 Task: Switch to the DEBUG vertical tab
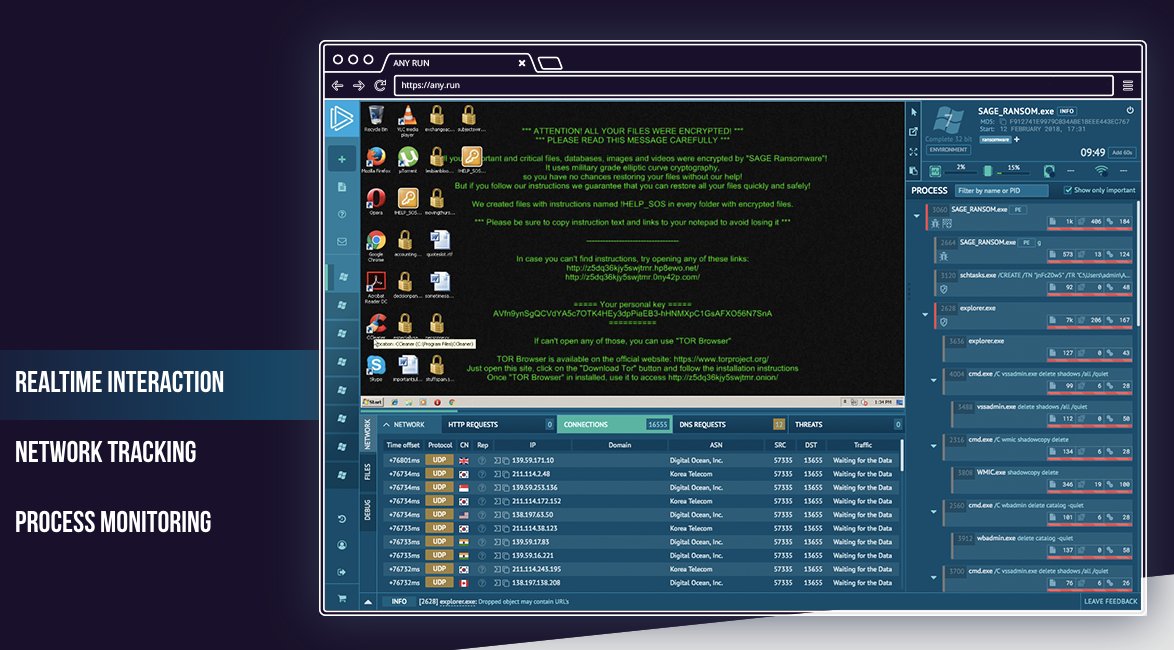(368, 509)
